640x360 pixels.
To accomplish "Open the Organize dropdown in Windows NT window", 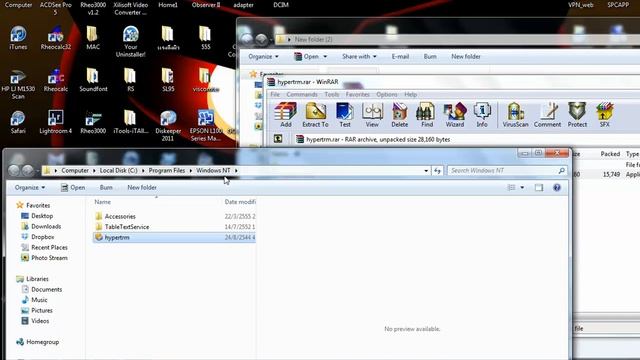I will pyautogui.click(x=30, y=187).
